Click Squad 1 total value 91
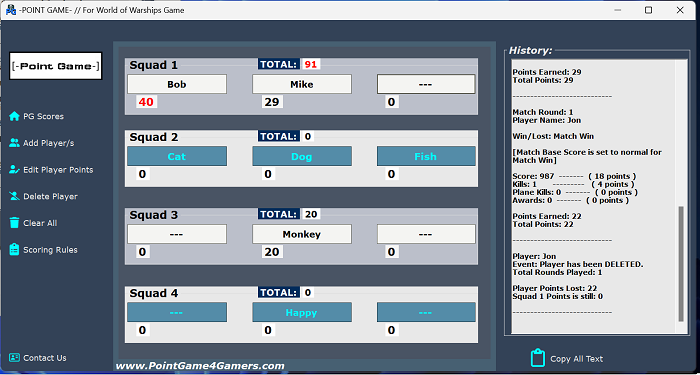This screenshot has height=375, width=700. [311, 64]
